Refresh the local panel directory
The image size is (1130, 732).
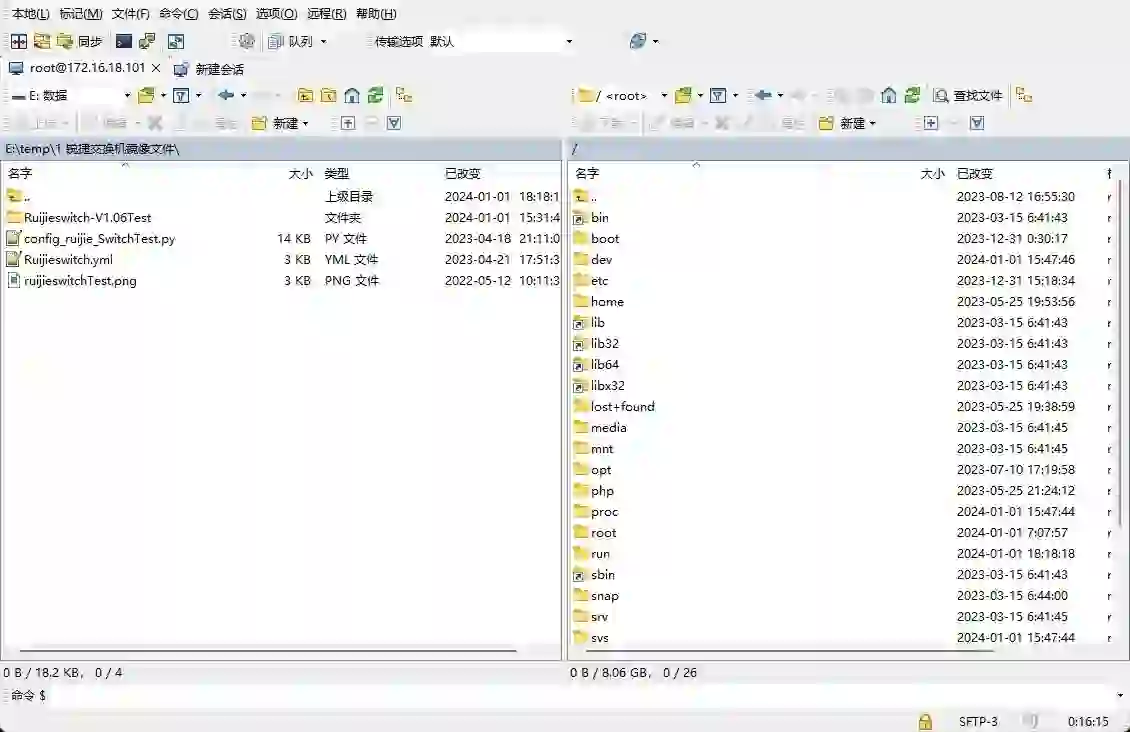point(375,95)
